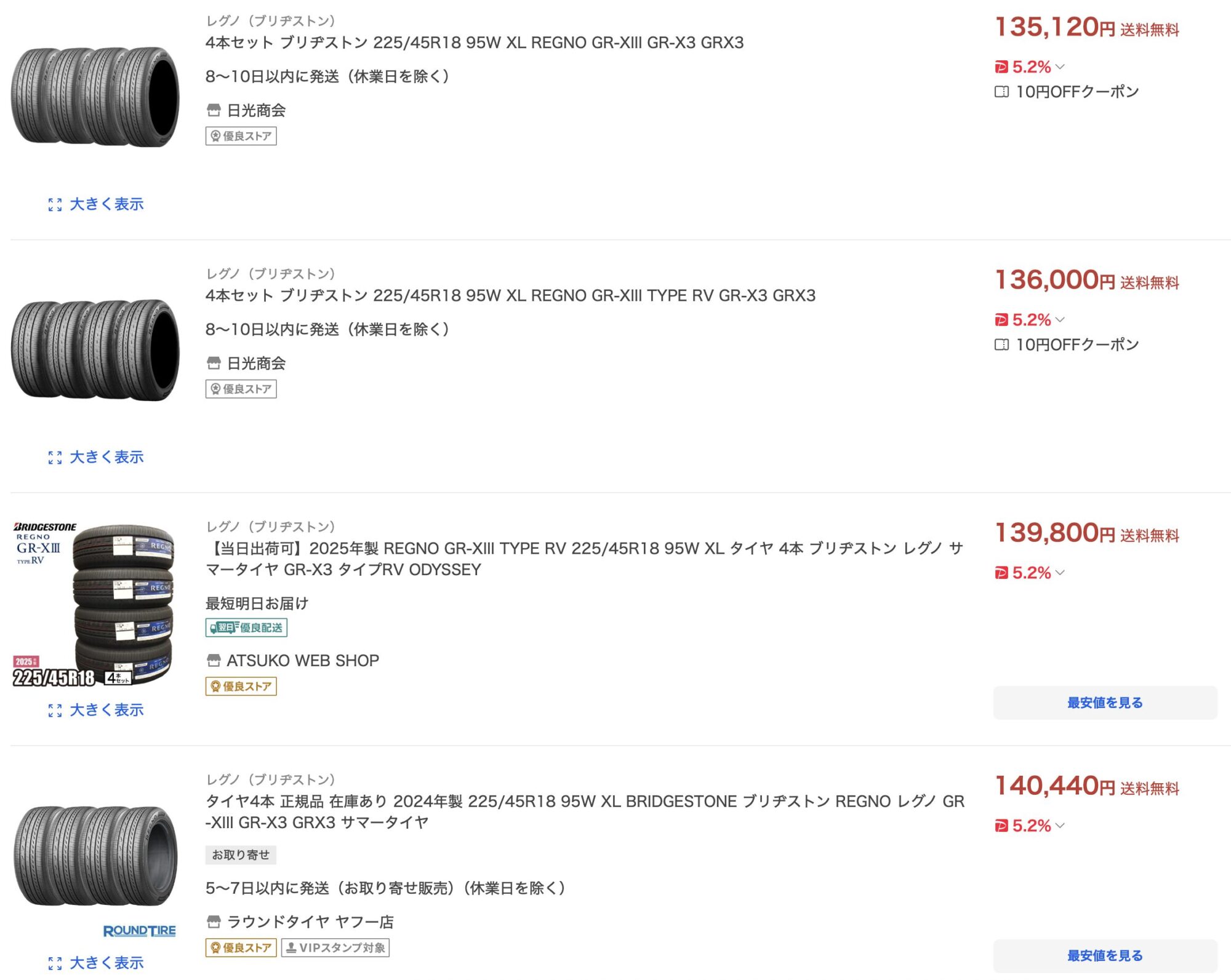Click 最安値を見る for the ATSUKO WEB SHOP listing
Viewport: 1231px width, 980px height.
[x=1104, y=703]
